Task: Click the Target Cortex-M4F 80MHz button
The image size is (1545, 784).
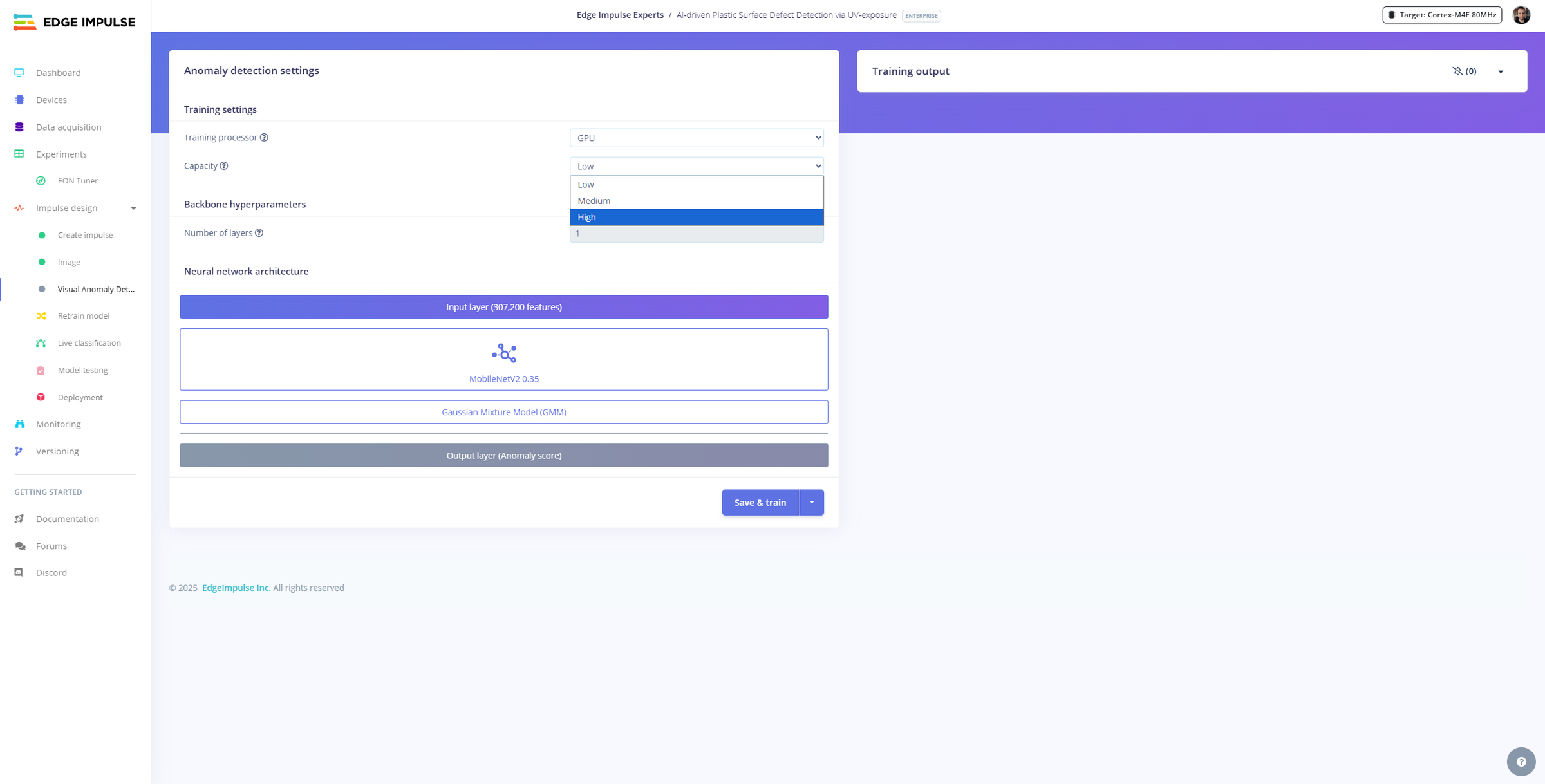Action: [1442, 15]
